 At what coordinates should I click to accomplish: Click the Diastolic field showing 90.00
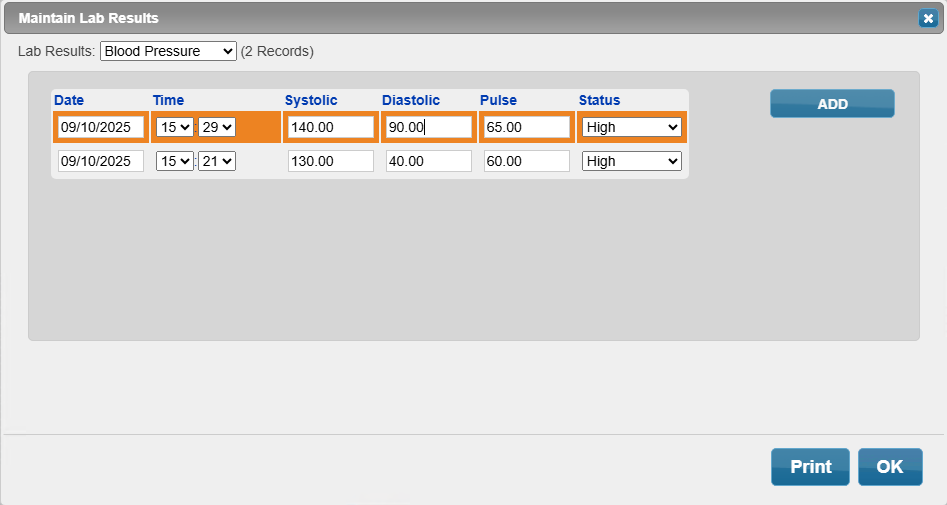(428, 127)
